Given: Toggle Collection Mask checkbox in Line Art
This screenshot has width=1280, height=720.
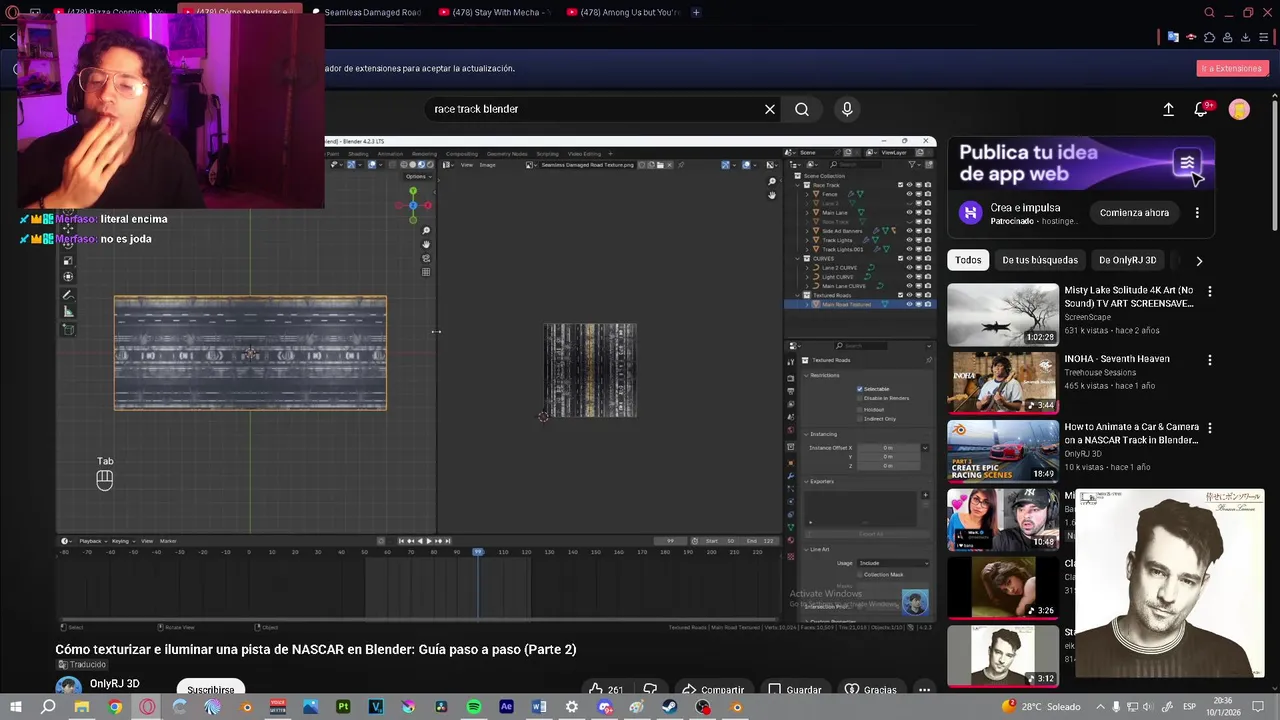Looking at the screenshot, I should coord(860,575).
